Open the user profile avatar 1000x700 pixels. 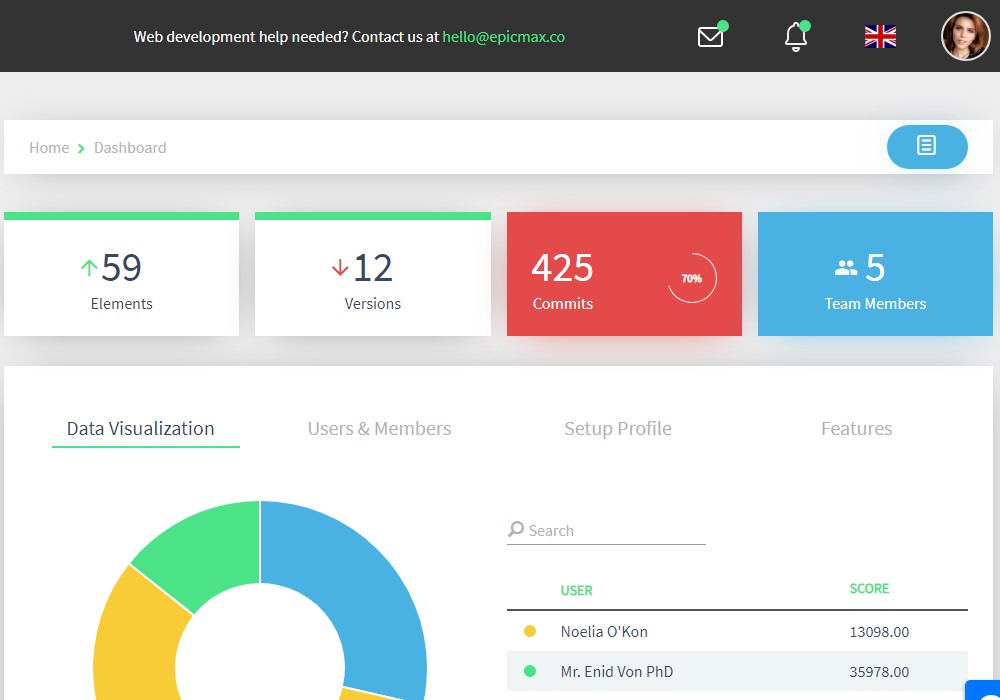(x=966, y=36)
